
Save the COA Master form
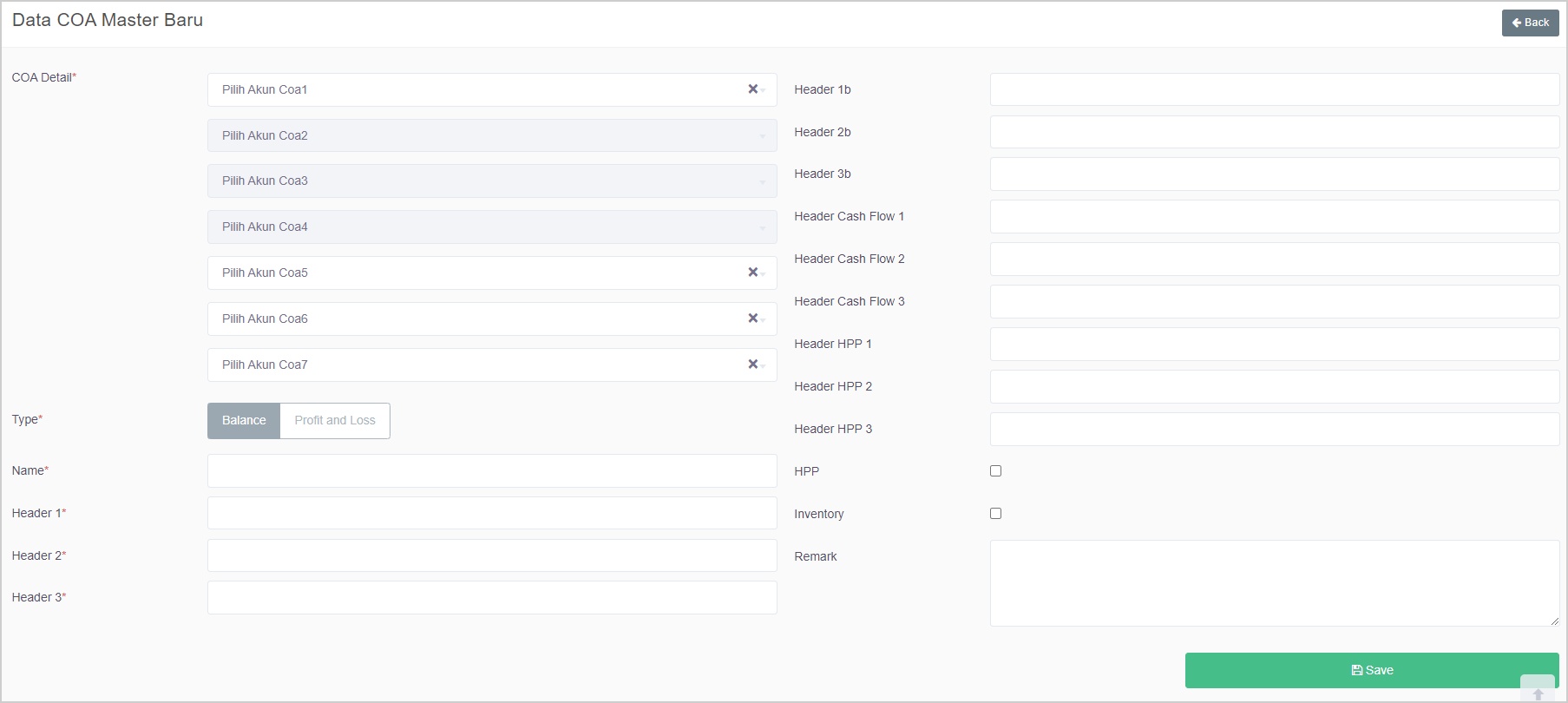tap(1371, 670)
